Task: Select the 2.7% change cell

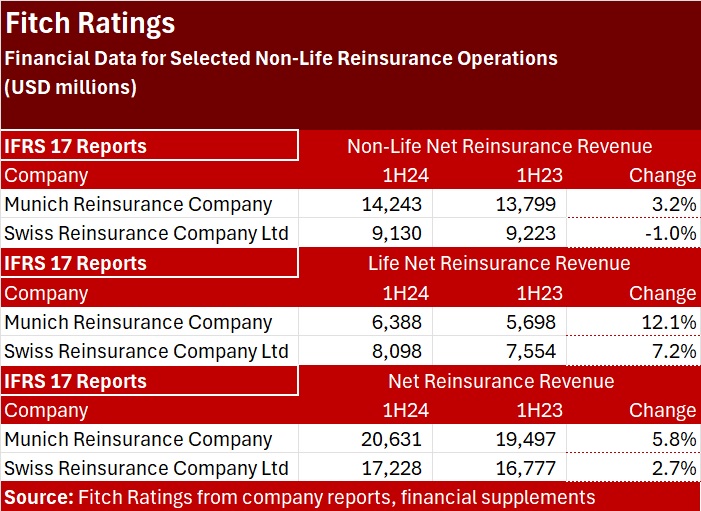Action: click(x=670, y=468)
